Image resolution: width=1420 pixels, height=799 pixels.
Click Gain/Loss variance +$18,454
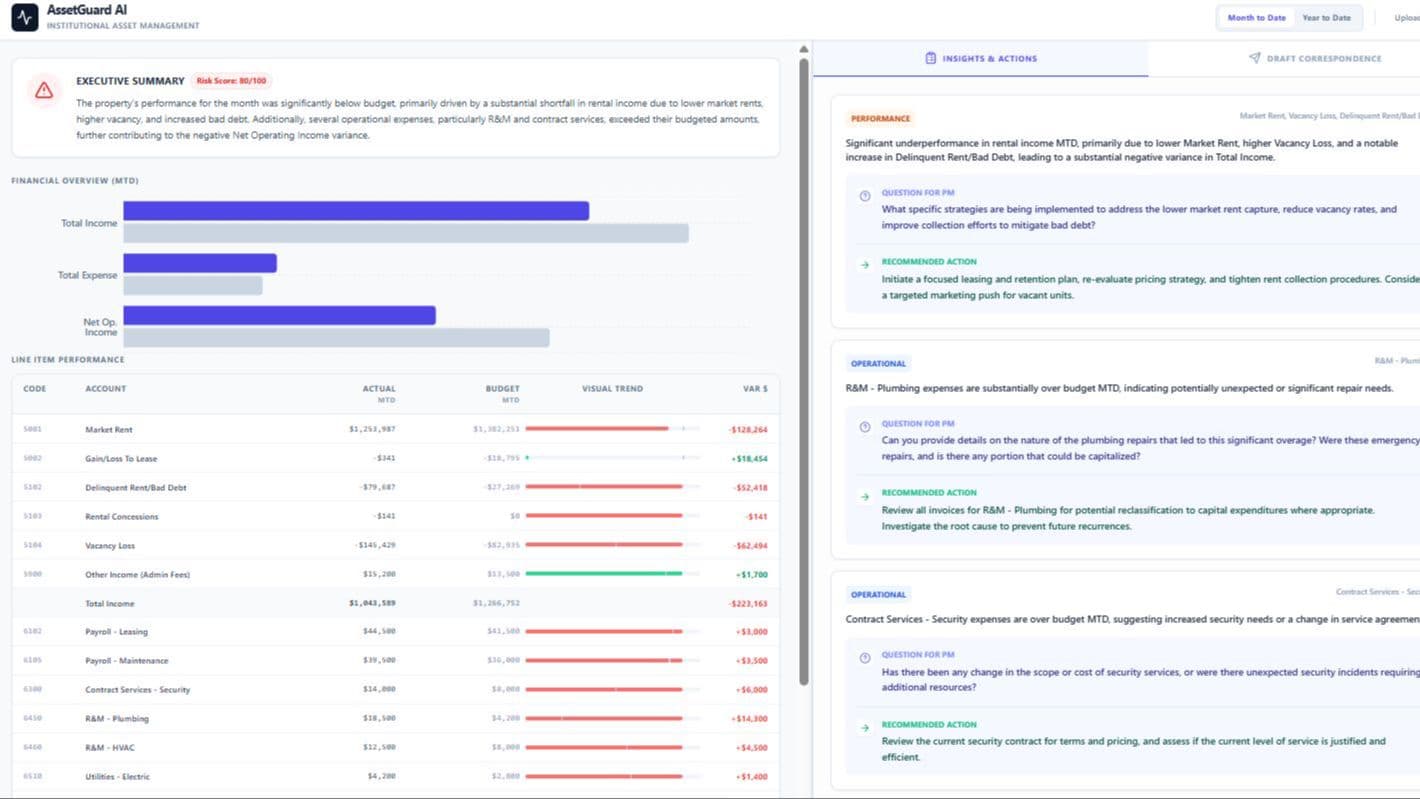(750, 459)
